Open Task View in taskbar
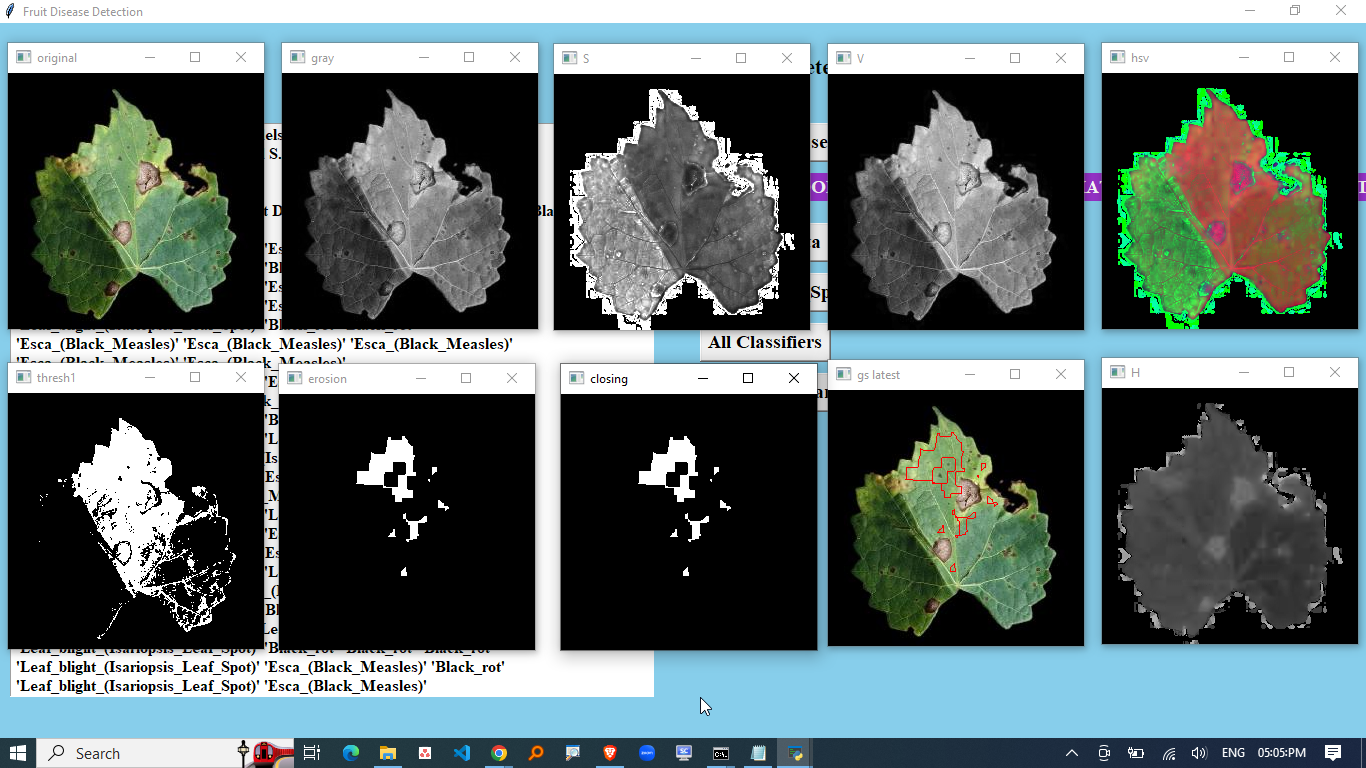Image resolution: width=1366 pixels, height=768 pixels. (312, 753)
